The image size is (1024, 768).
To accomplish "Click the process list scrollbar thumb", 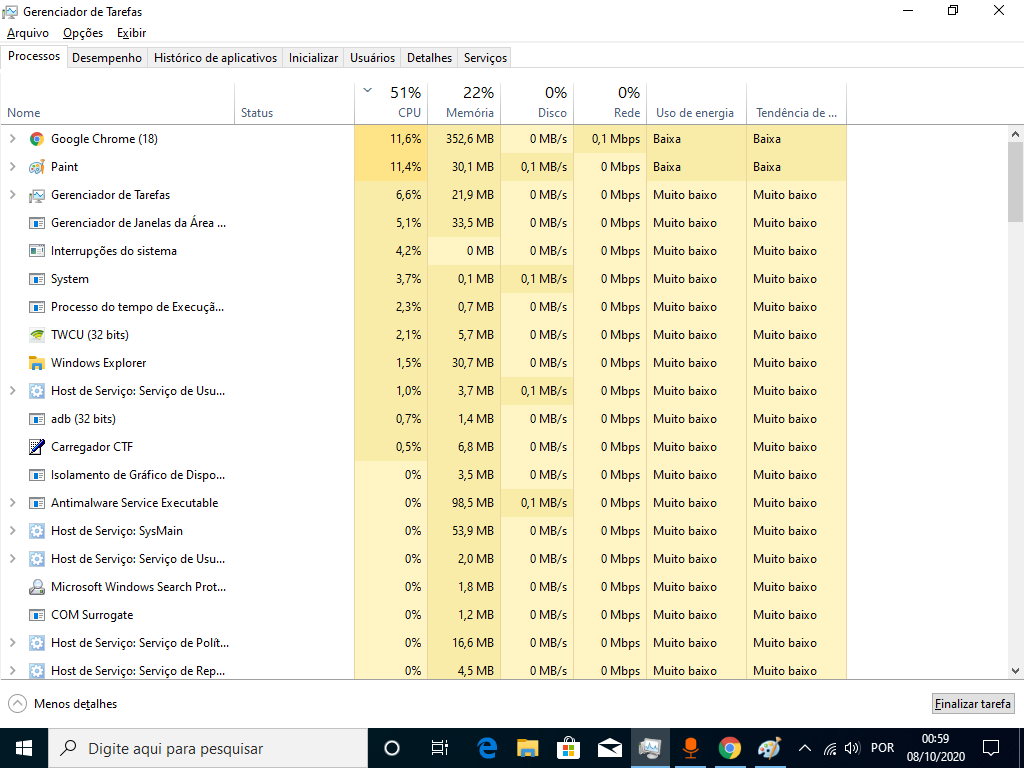I will coord(1015,182).
